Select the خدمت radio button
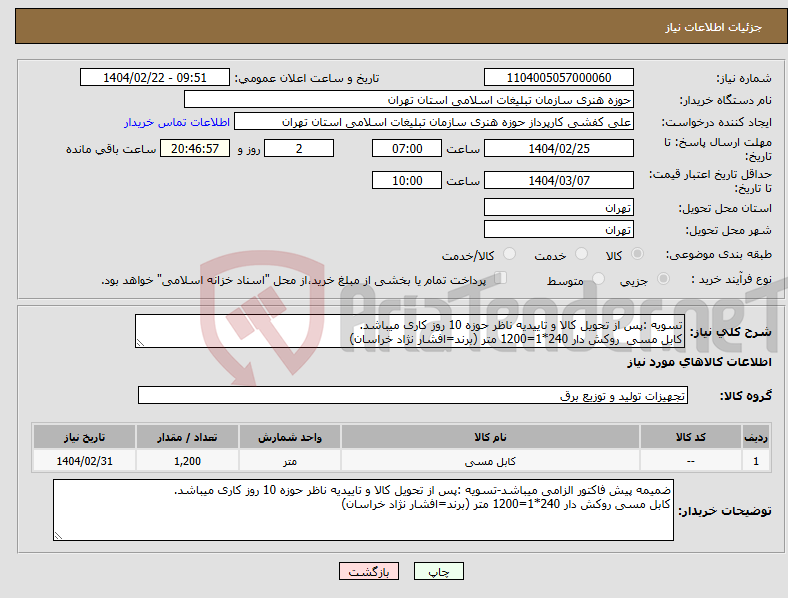Screen dimensions: 788x598 [581, 254]
